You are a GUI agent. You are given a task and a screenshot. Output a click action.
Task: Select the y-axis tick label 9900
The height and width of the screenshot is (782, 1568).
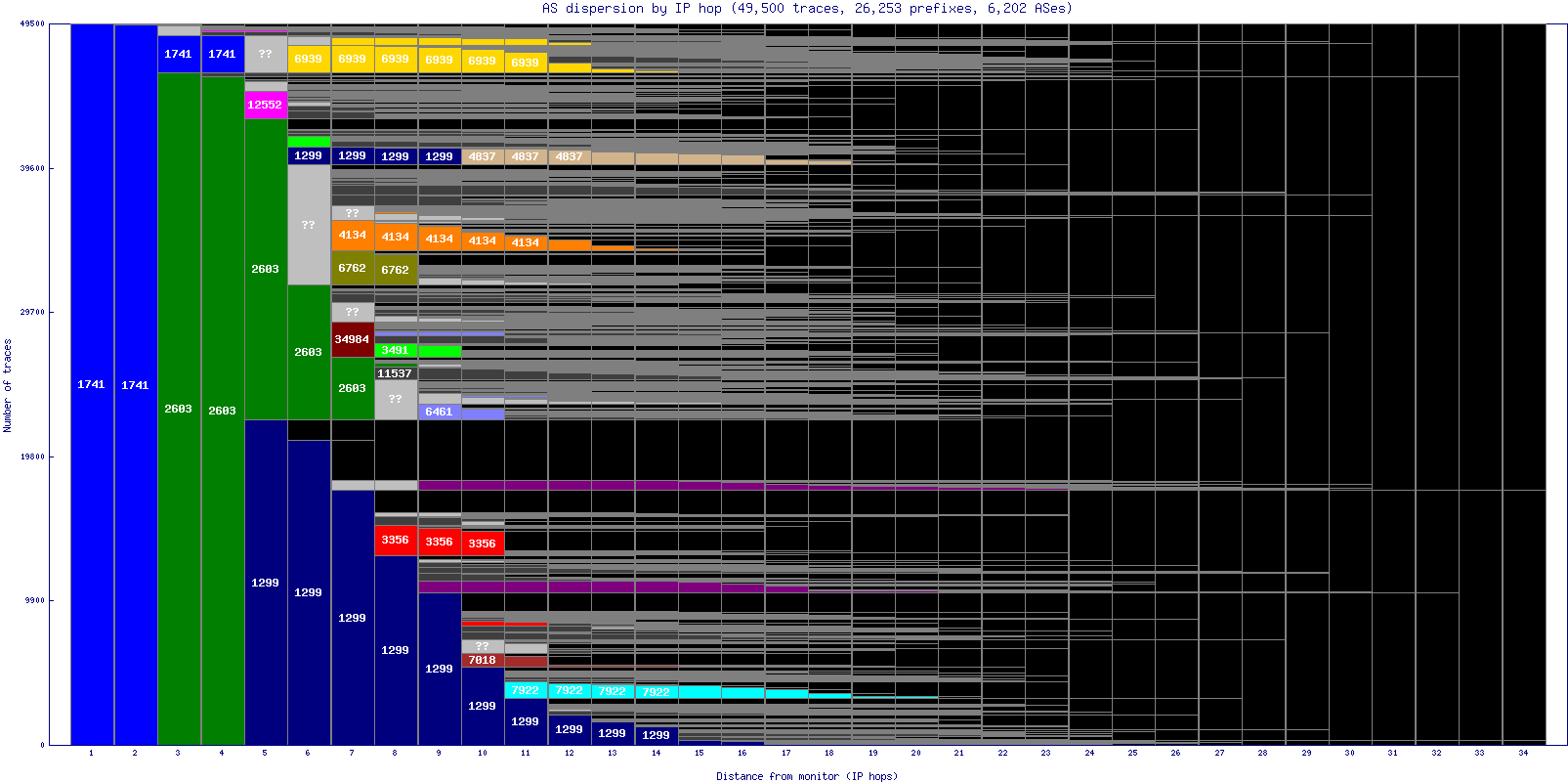click(x=34, y=600)
